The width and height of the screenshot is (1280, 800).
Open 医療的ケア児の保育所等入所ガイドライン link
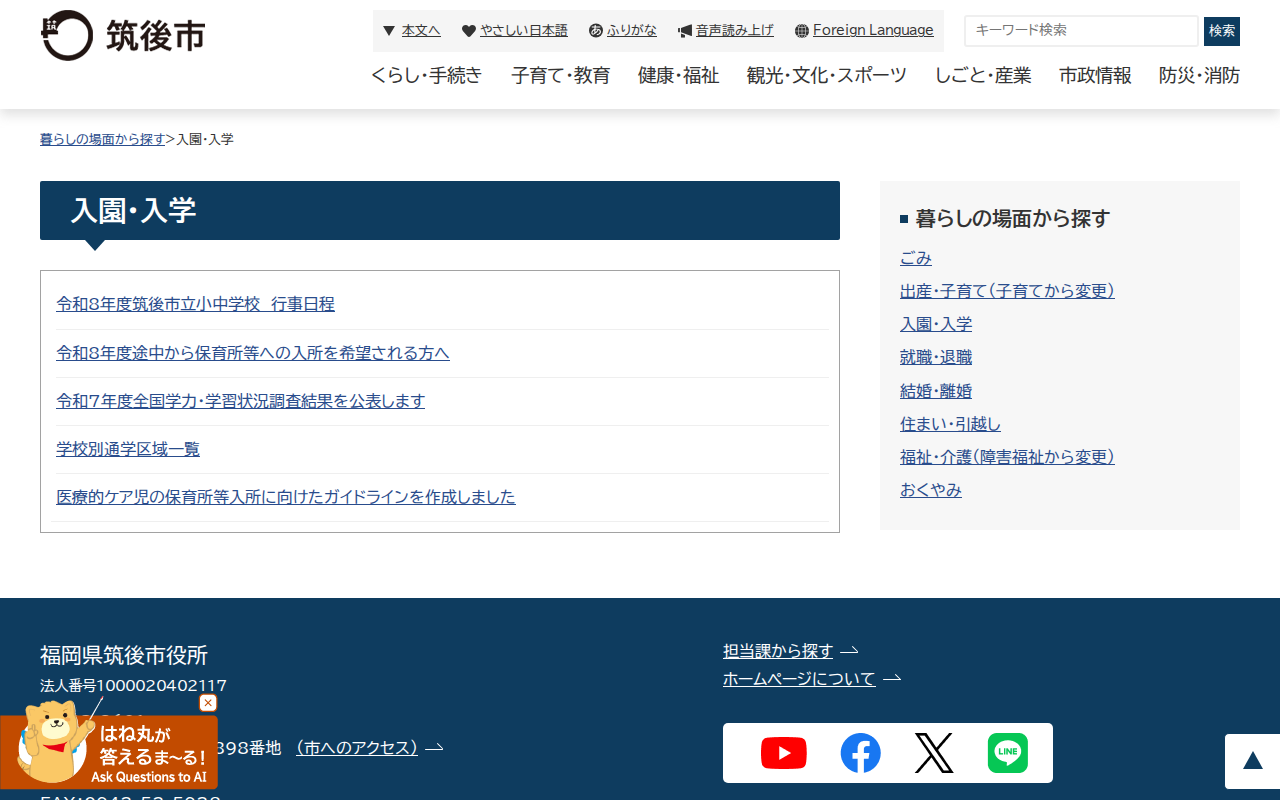(286, 497)
